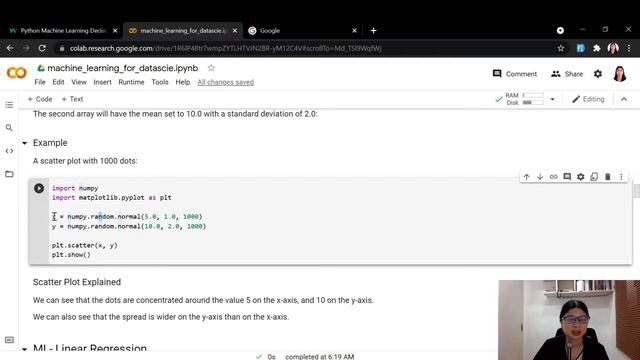
Task: Rename notebook title machine_learning_for_datascie.ipynb
Action: [x=122, y=68]
